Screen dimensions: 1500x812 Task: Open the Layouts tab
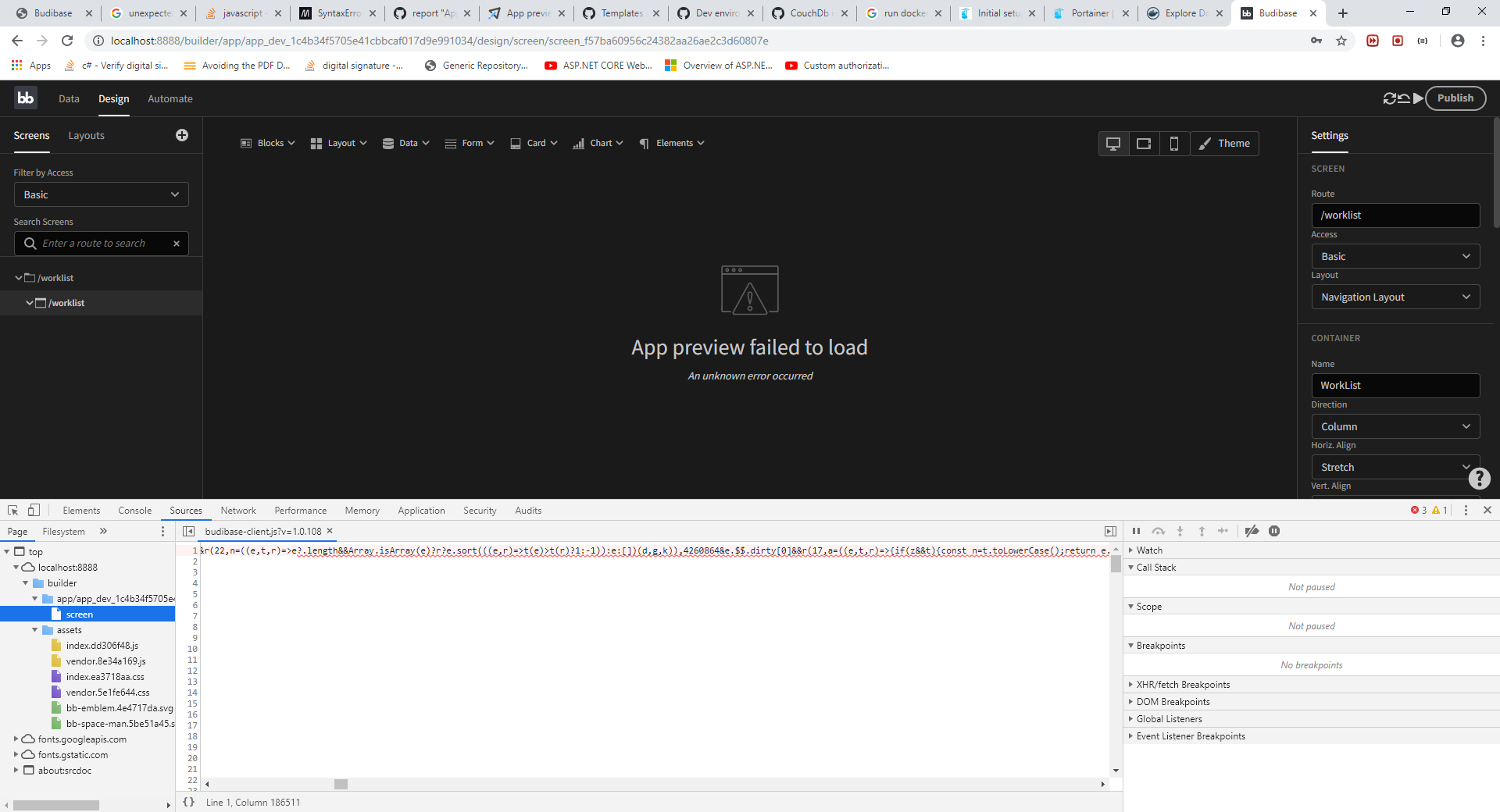pos(86,136)
